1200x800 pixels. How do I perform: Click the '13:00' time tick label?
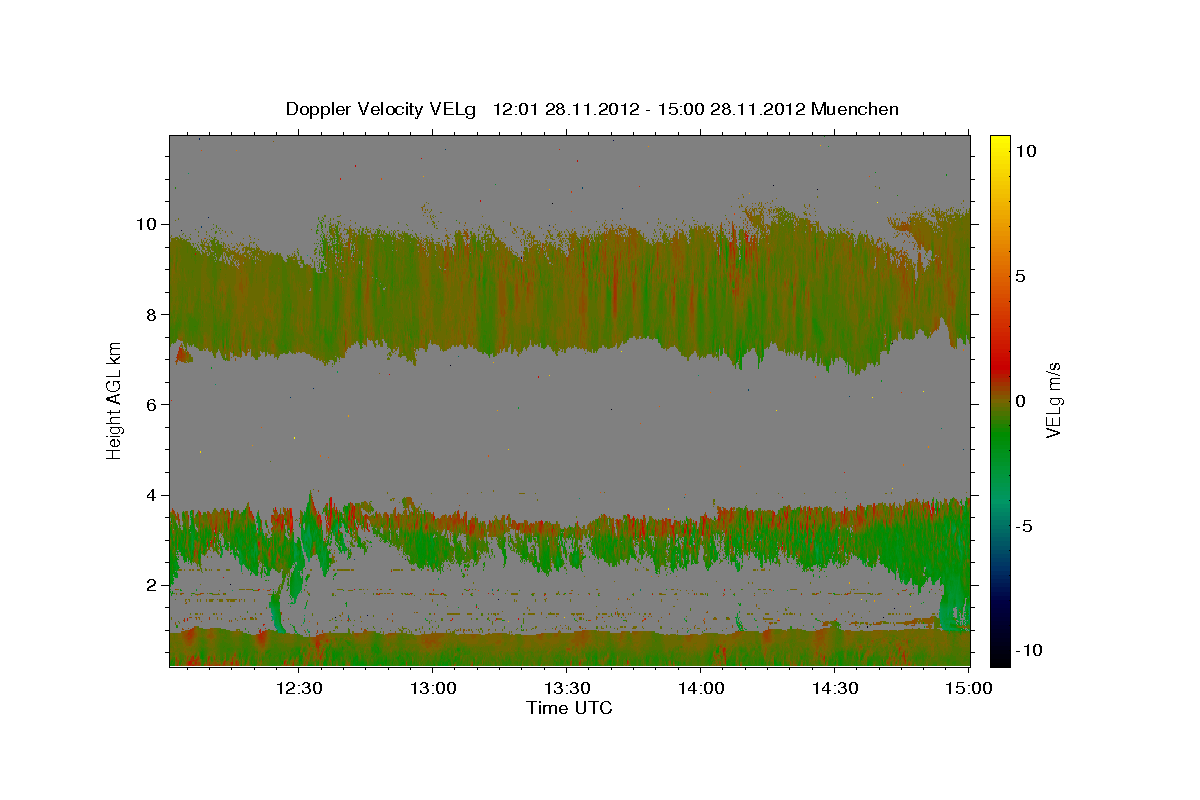[432, 688]
